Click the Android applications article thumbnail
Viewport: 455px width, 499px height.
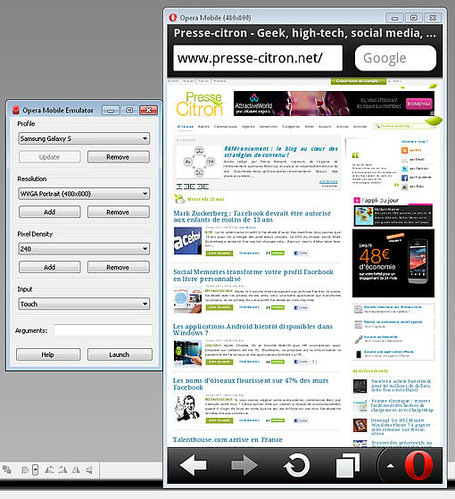coord(188,353)
